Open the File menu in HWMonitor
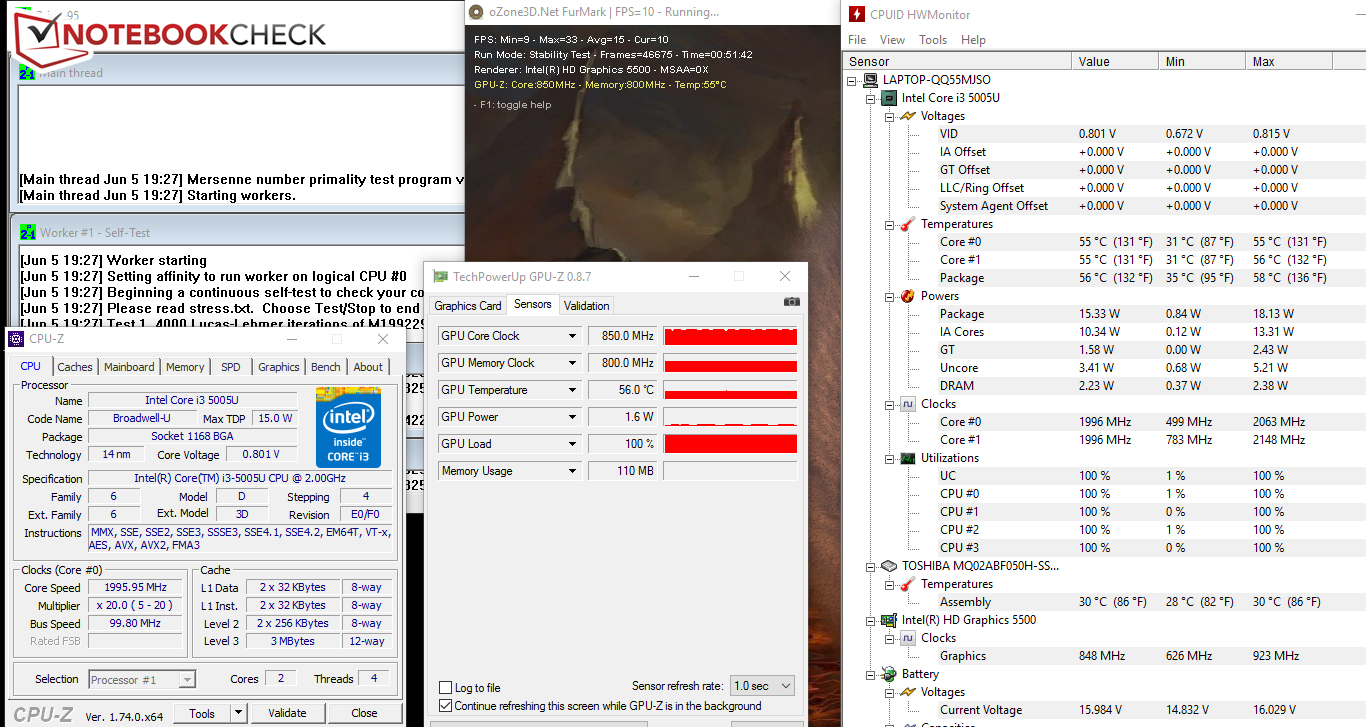This screenshot has width=1366, height=727. (857, 40)
